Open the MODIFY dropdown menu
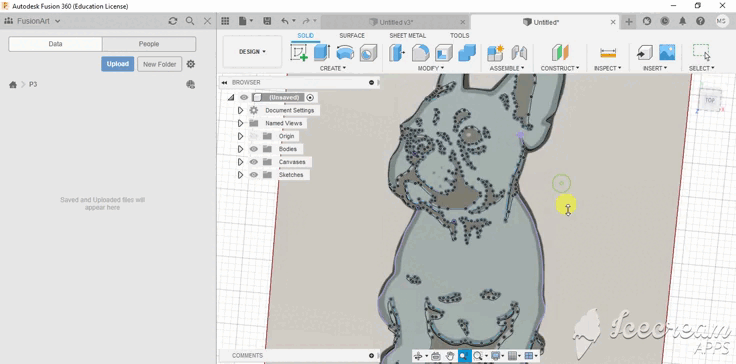 coord(431,69)
